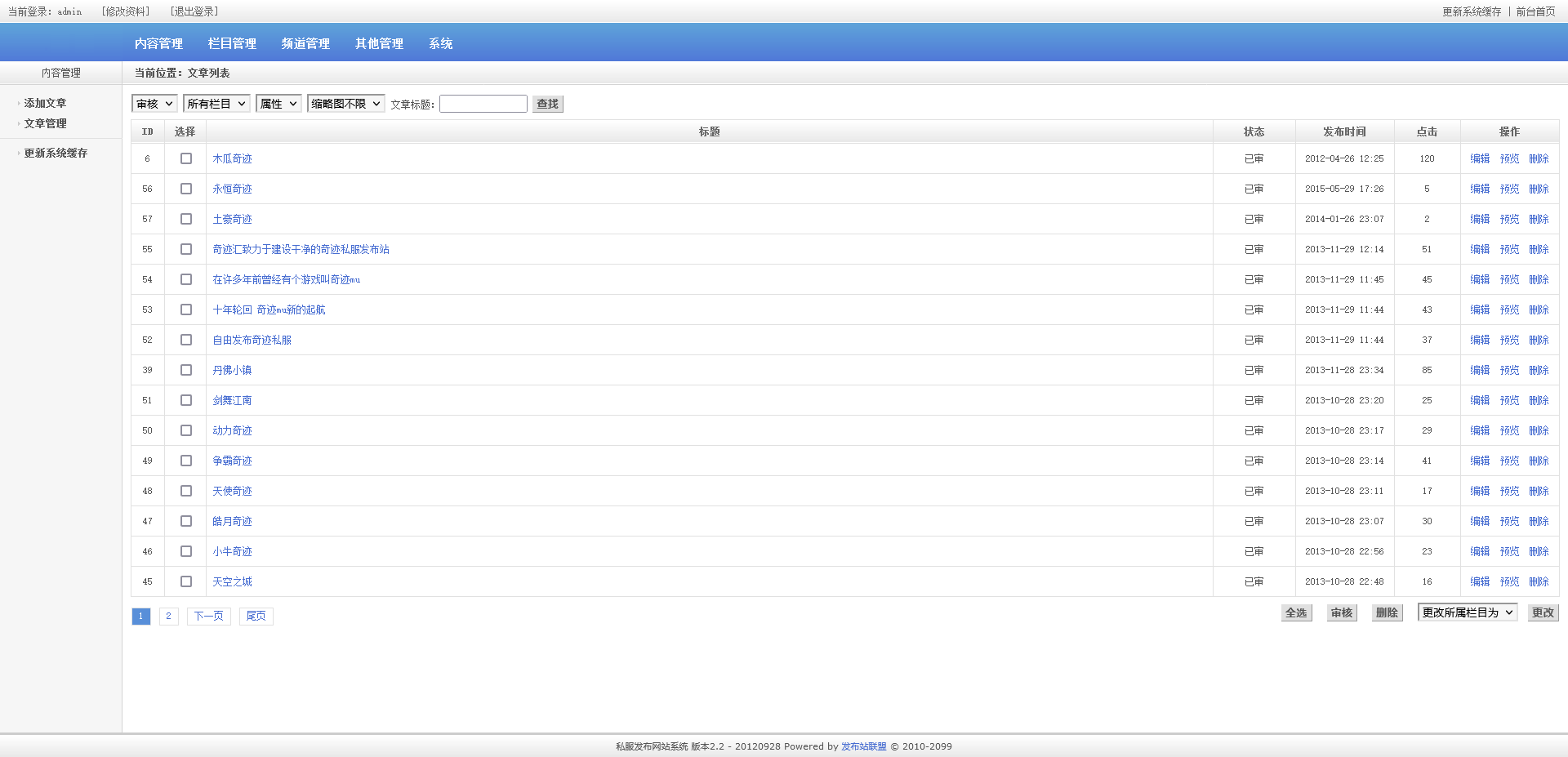Check the box for 天空之城 article

click(x=186, y=581)
